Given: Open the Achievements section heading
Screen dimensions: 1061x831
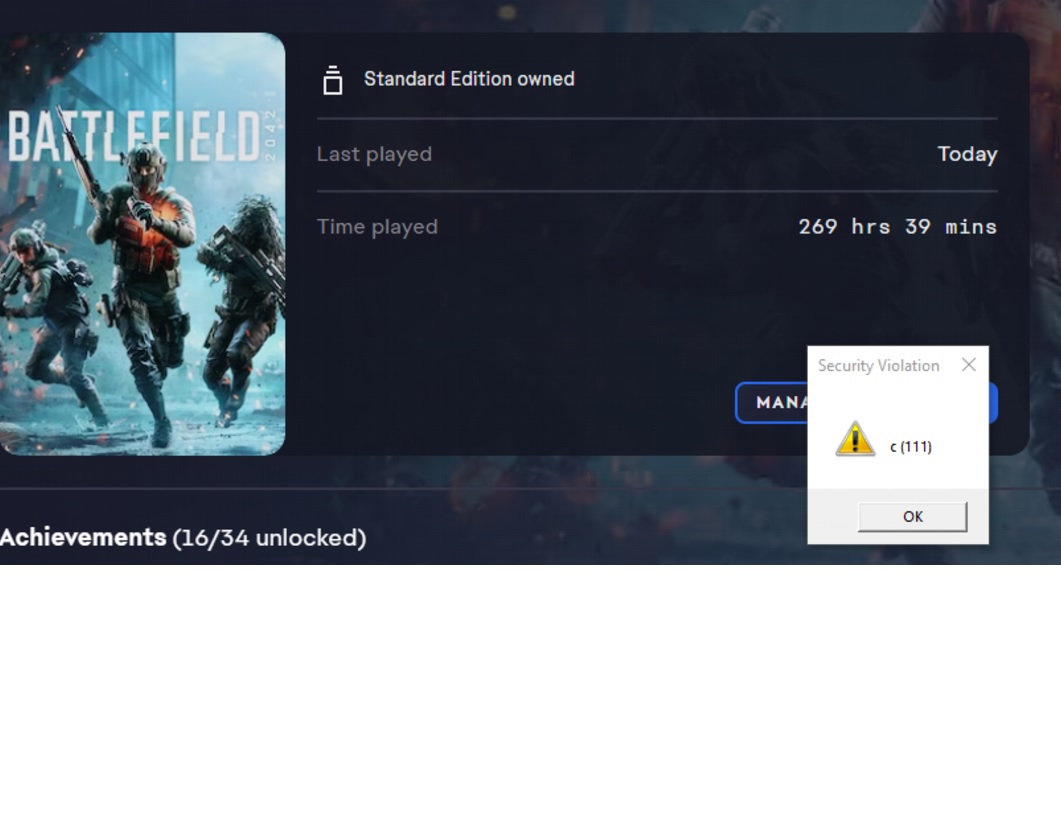Looking at the screenshot, I should tap(83, 538).
